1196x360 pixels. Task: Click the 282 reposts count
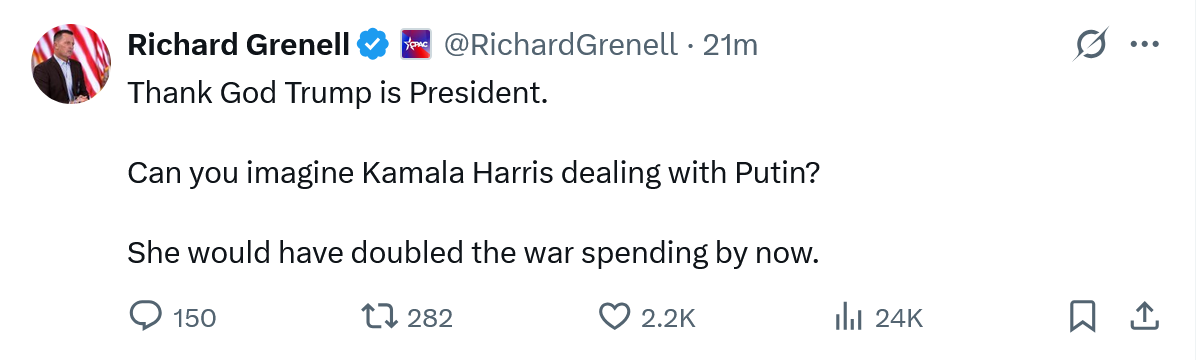[x=430, y=317]
